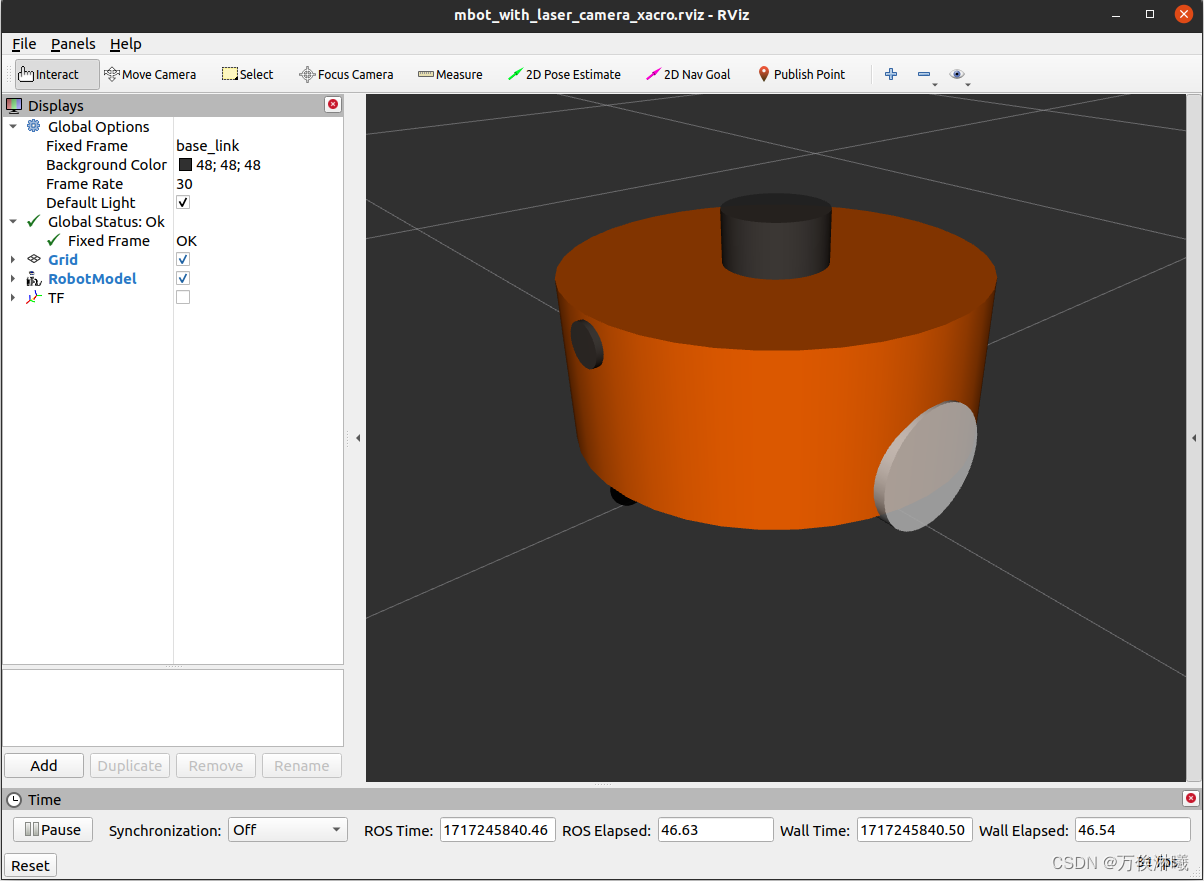The height and width of the screenshot is (881, 1204).
Task: Click the blue plus add-tool icon
Action: 891,74
